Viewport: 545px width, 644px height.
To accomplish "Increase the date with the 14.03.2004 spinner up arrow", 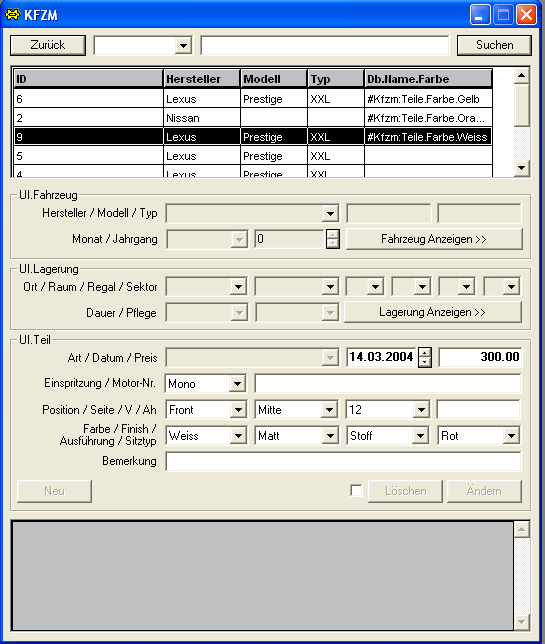I will (x=425, y=352).
